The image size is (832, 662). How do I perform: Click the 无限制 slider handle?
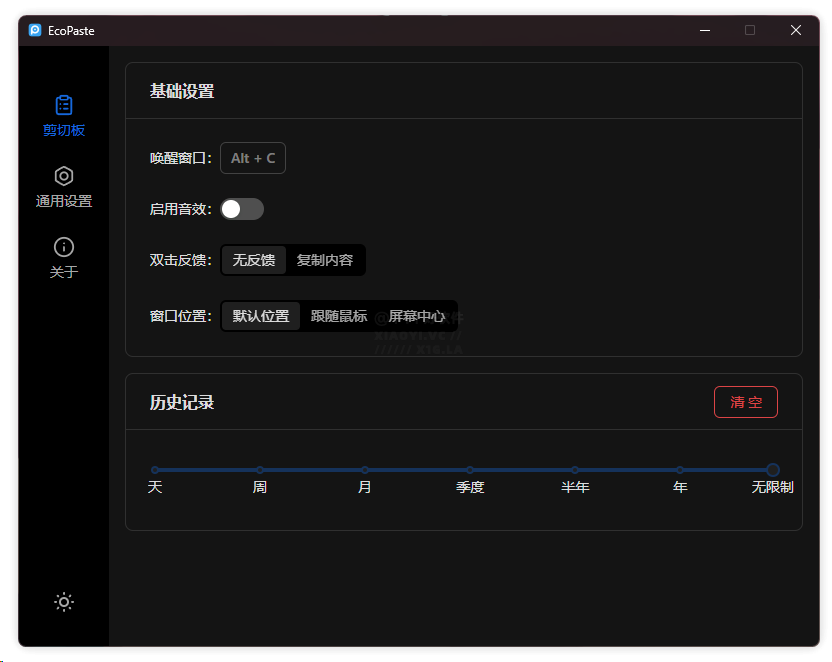click(773, 470)
